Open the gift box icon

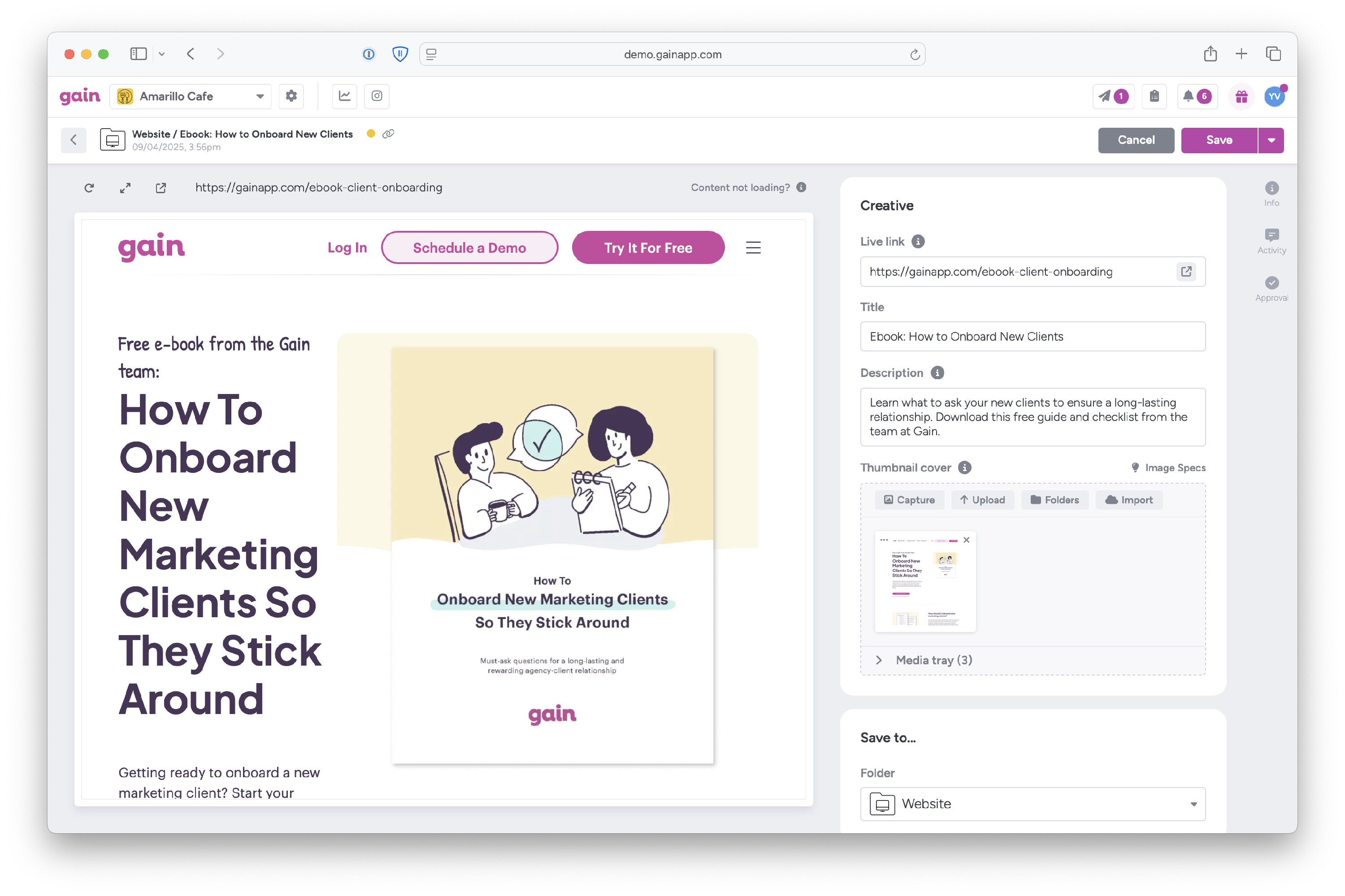1241,96
